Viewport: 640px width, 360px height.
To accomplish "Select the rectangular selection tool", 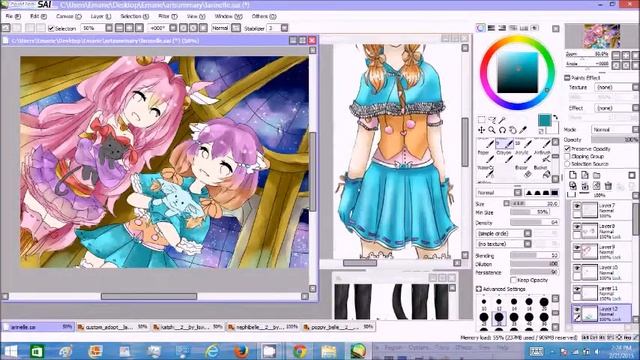I will click(482, 120).
